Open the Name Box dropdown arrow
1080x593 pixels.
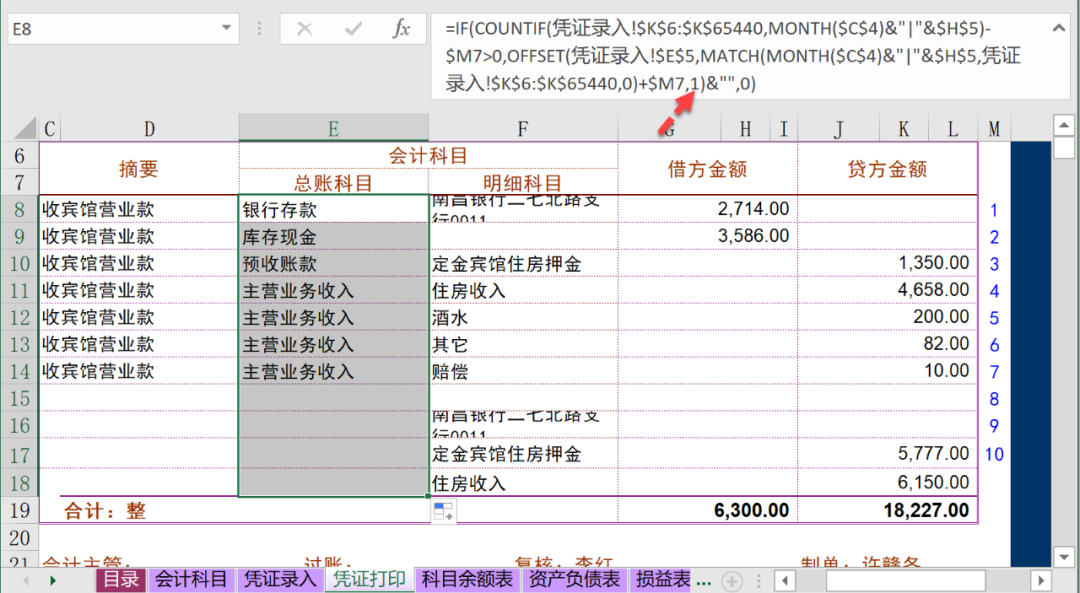tap(226, 28)
